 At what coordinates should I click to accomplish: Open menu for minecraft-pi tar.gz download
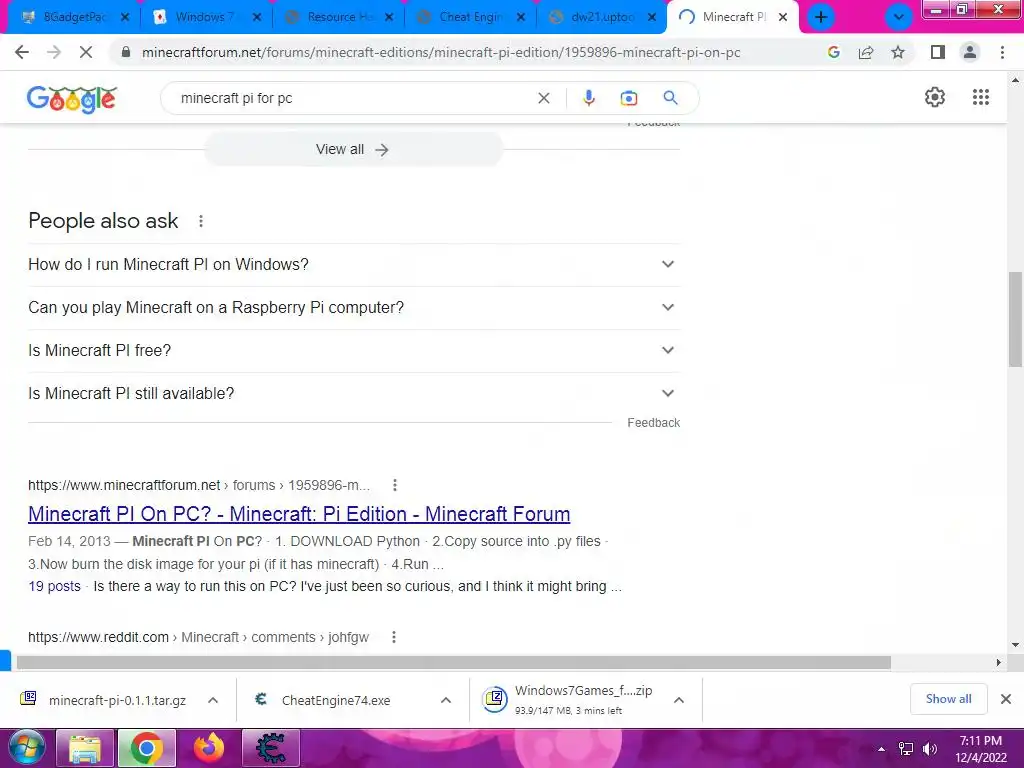pos(213,700)
